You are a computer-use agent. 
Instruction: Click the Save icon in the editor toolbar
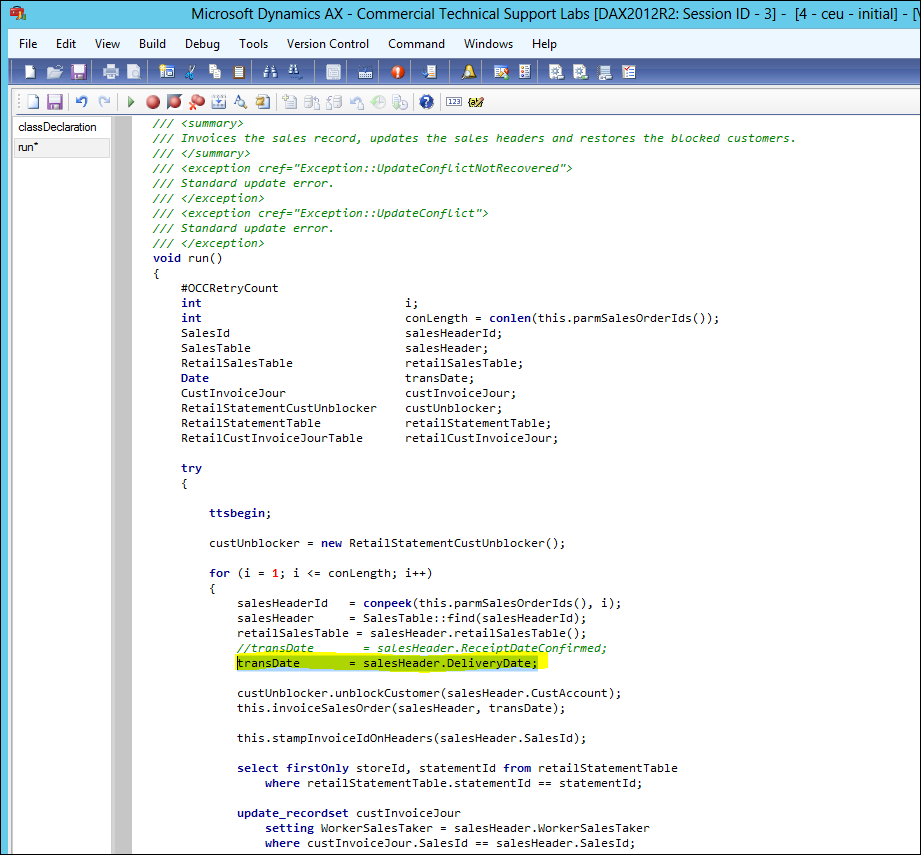click(56, 101)
